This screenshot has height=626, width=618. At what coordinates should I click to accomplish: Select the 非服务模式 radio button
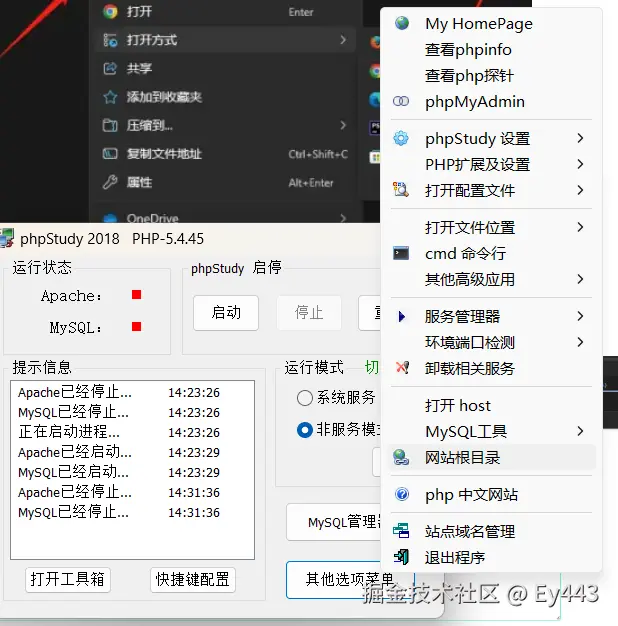(305, 430)
